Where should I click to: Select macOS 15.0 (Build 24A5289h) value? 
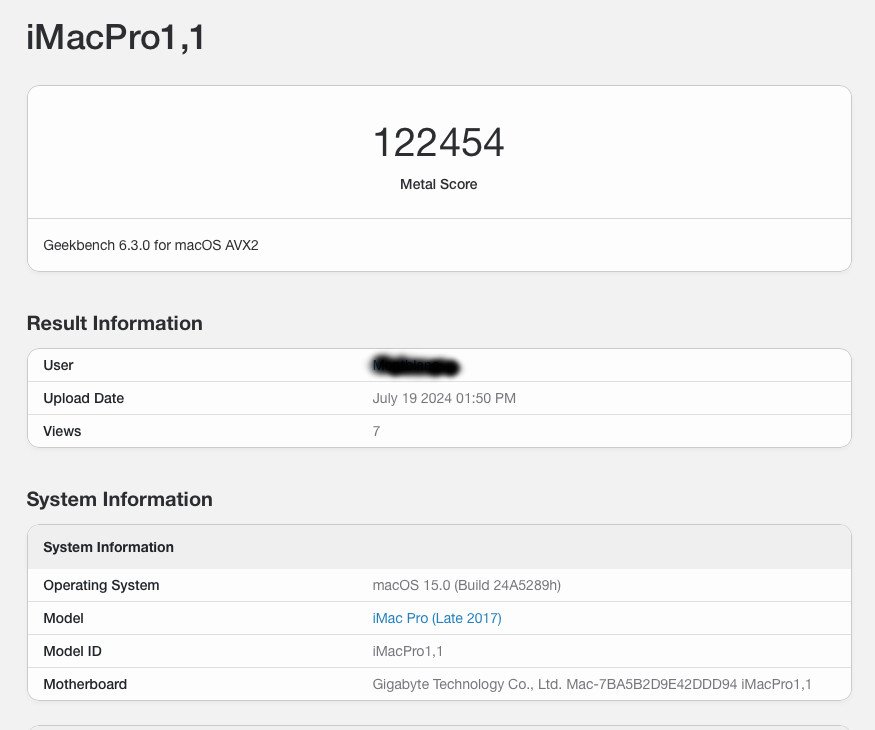[467, 585]
